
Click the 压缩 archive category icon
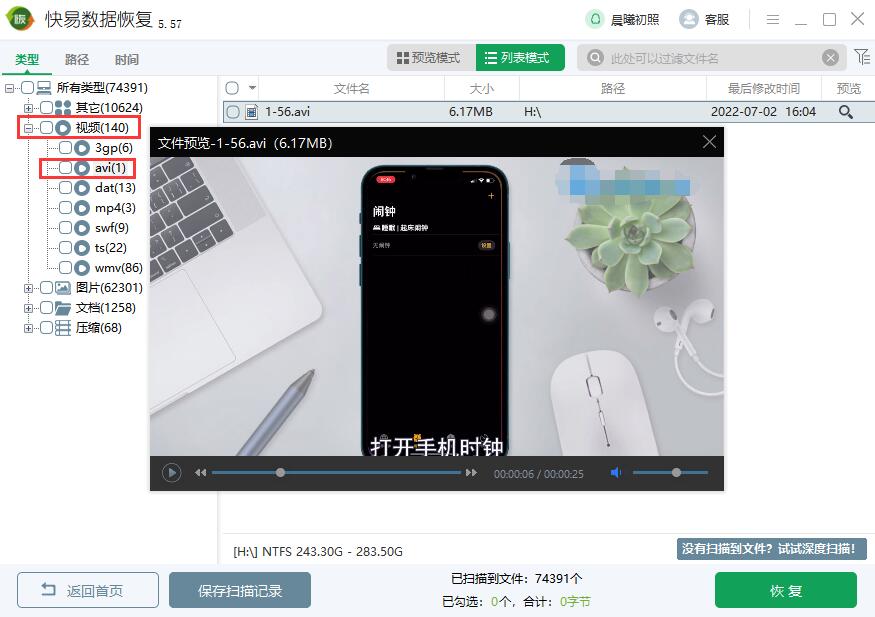click(x=63, y=328)
